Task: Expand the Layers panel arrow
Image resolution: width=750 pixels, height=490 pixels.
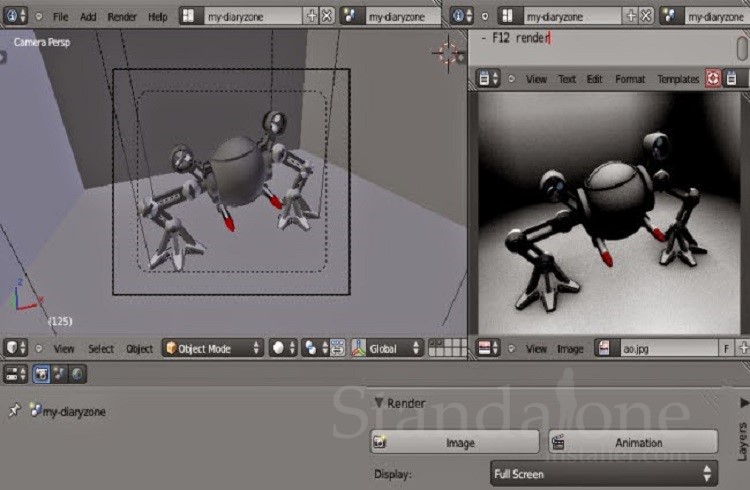Action: pyautogui.click(x=744, y=402)
